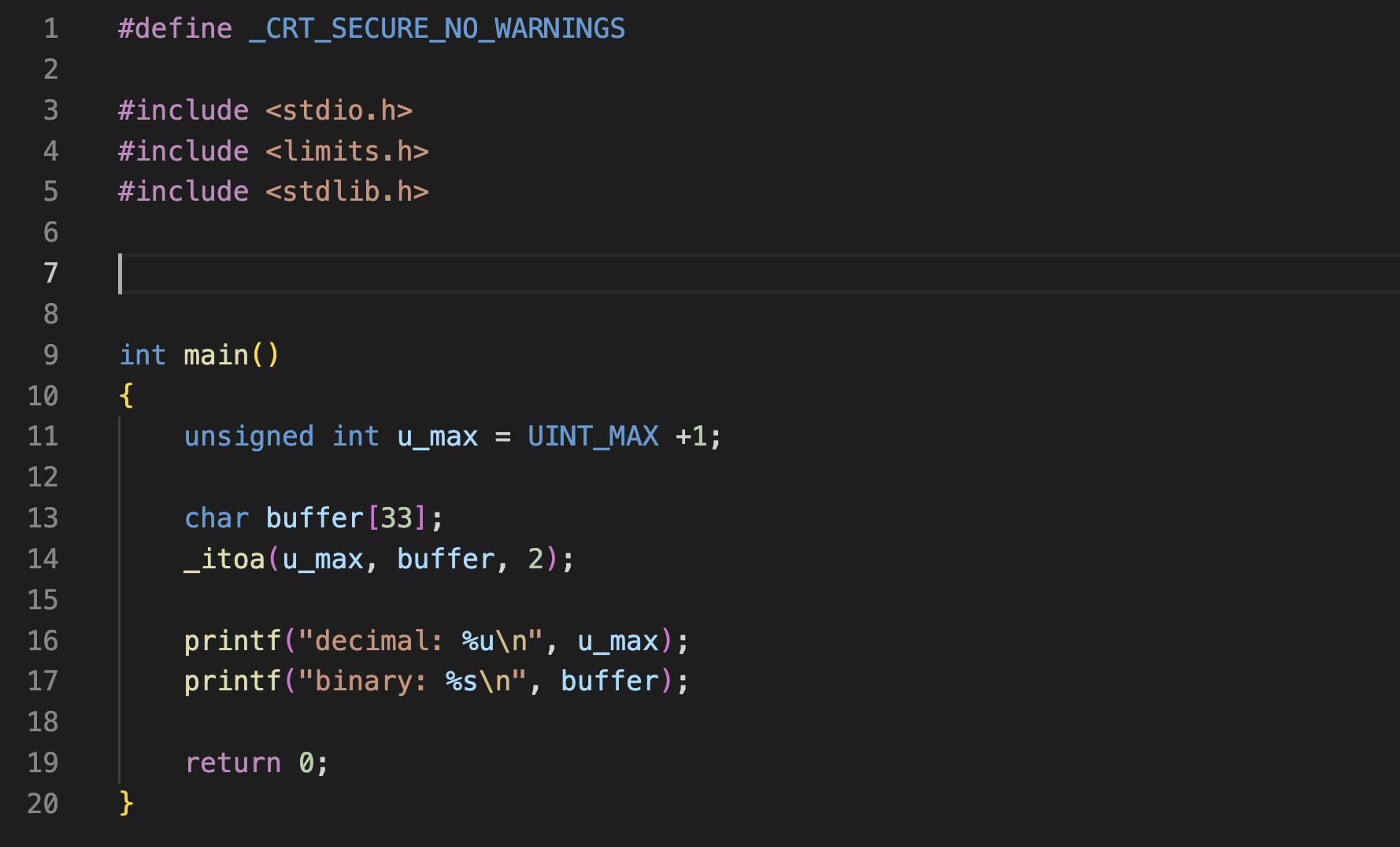Click the closing brace on line 20

tap(126, 804)
